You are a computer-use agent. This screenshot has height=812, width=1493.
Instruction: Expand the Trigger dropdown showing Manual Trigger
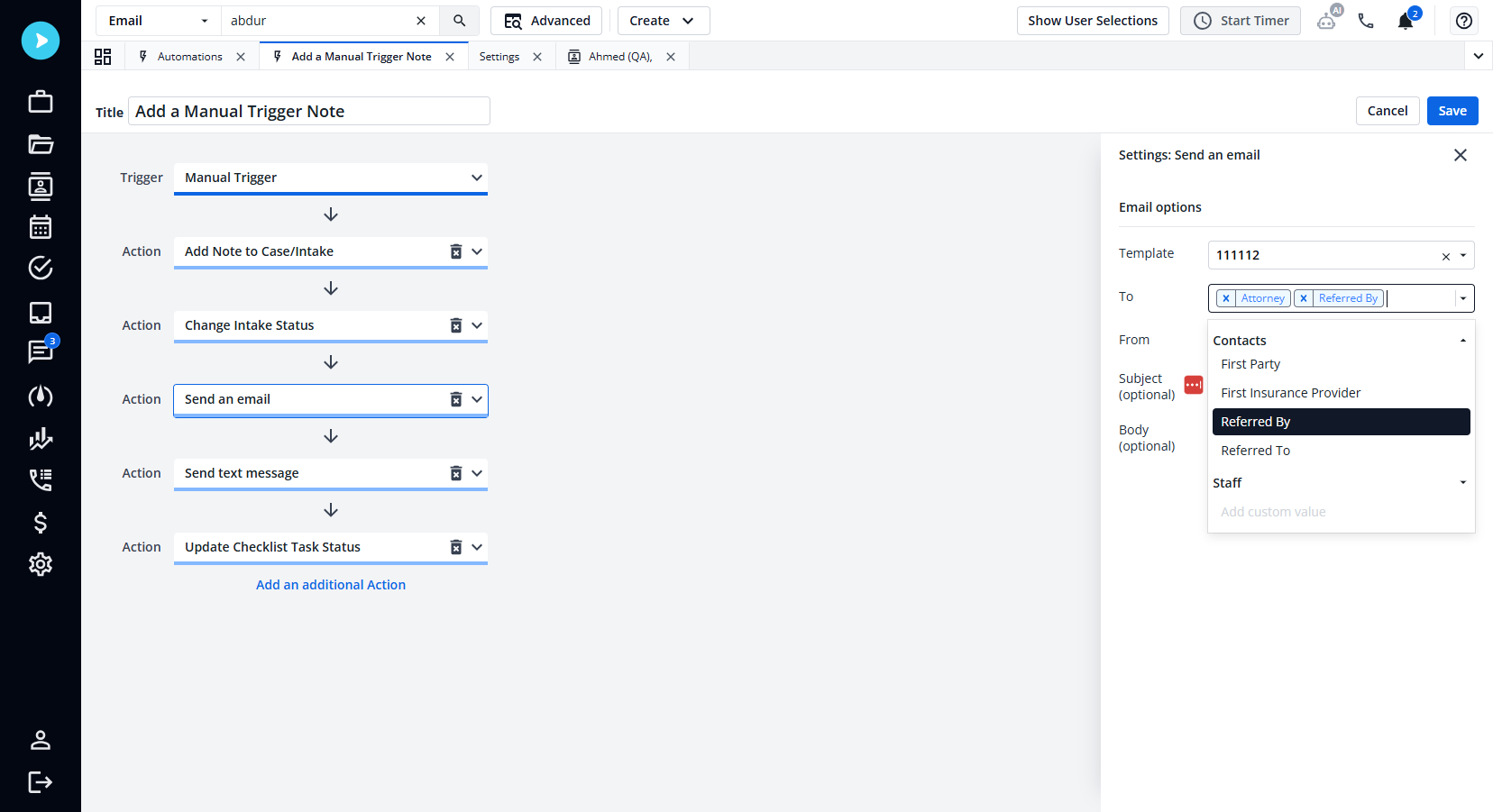[x=476, y=178]
